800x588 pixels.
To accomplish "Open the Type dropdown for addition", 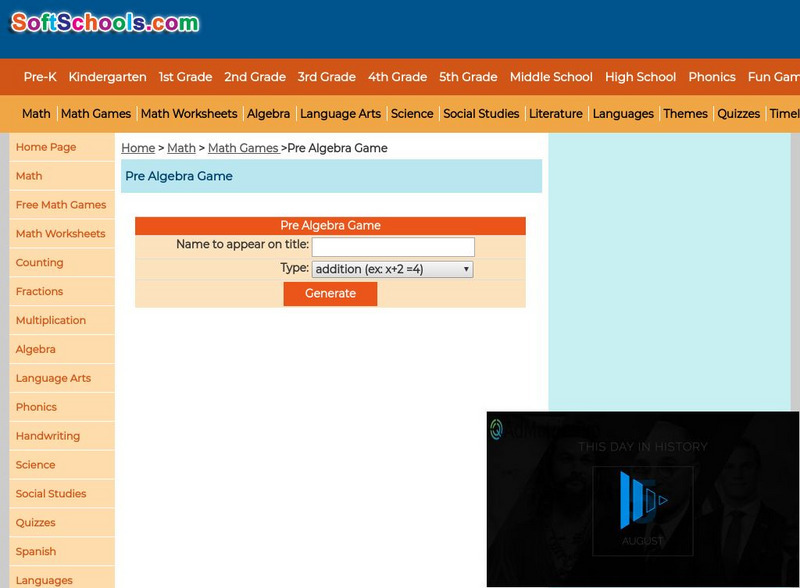I will coord(392,269).
